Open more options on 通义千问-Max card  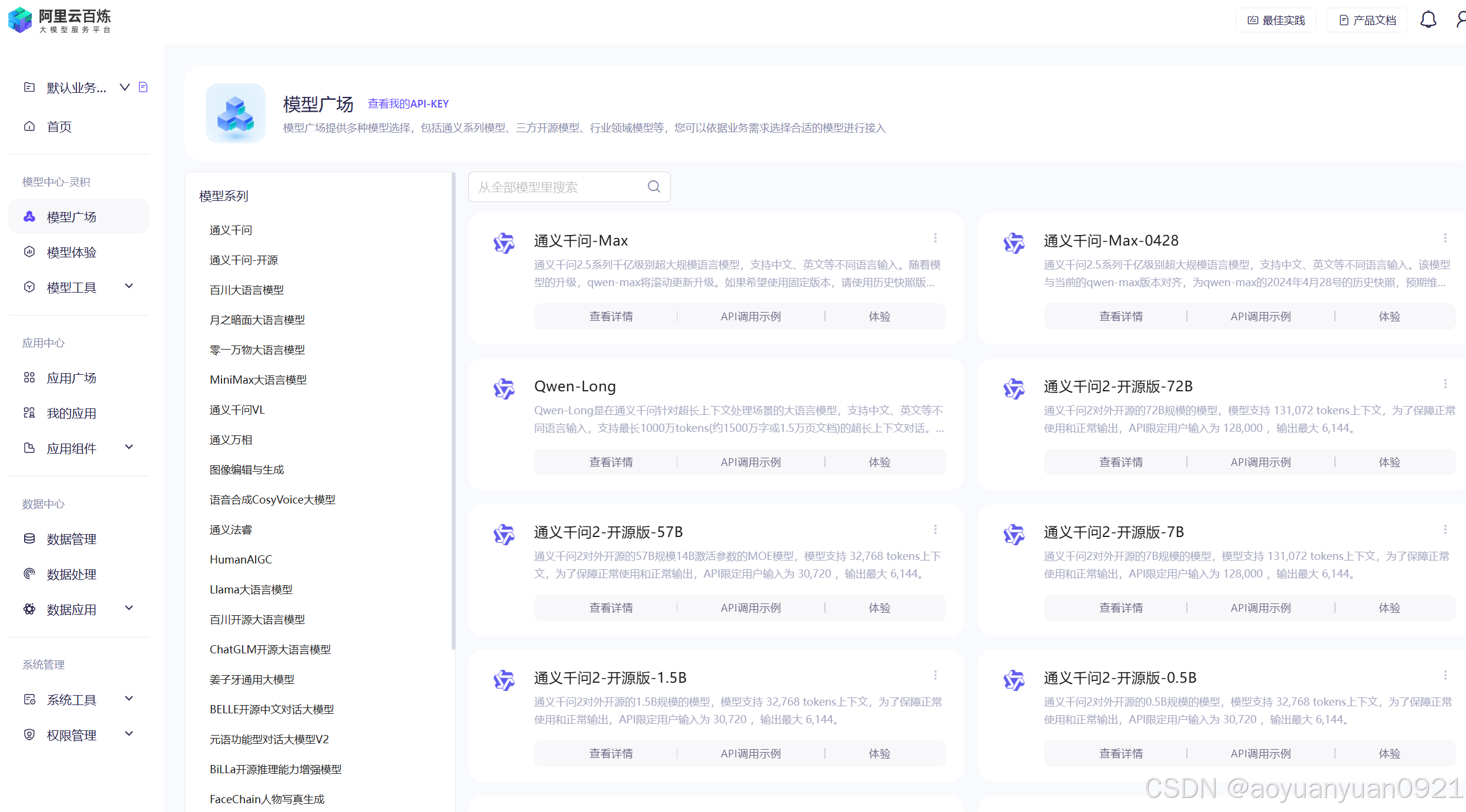[935, 238]
